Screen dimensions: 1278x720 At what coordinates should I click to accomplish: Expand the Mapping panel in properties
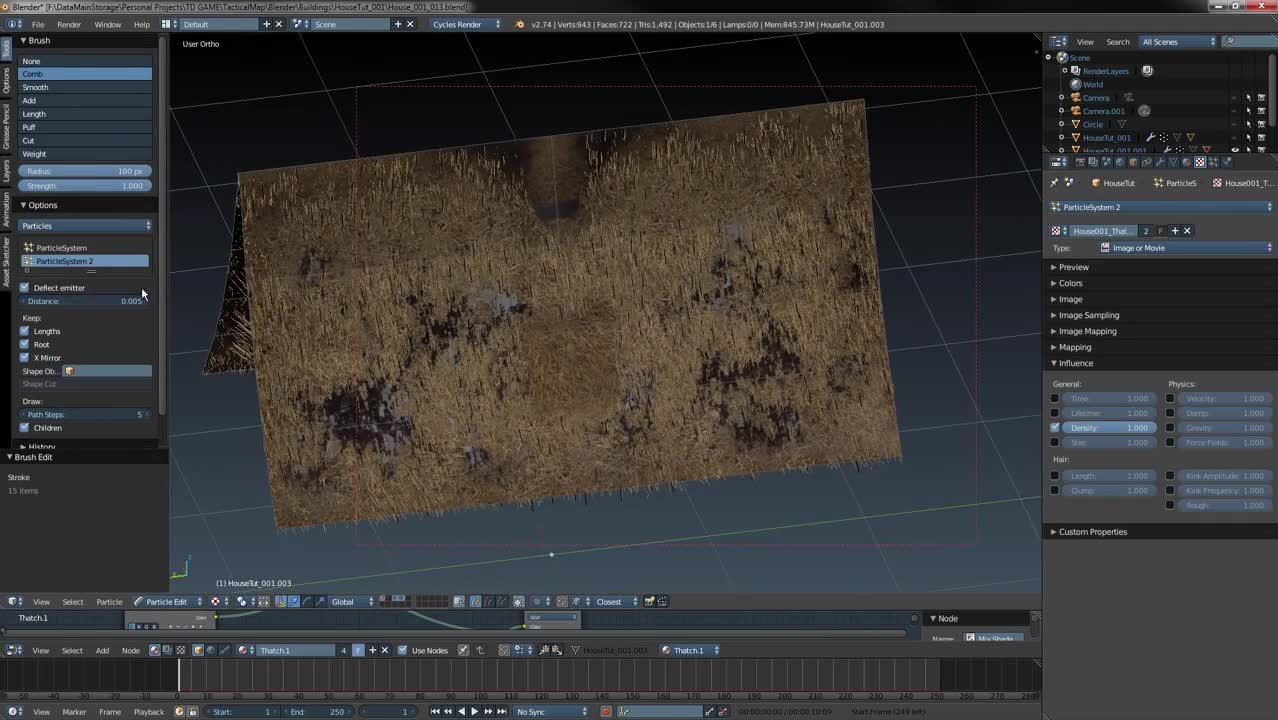point(1075,347)
